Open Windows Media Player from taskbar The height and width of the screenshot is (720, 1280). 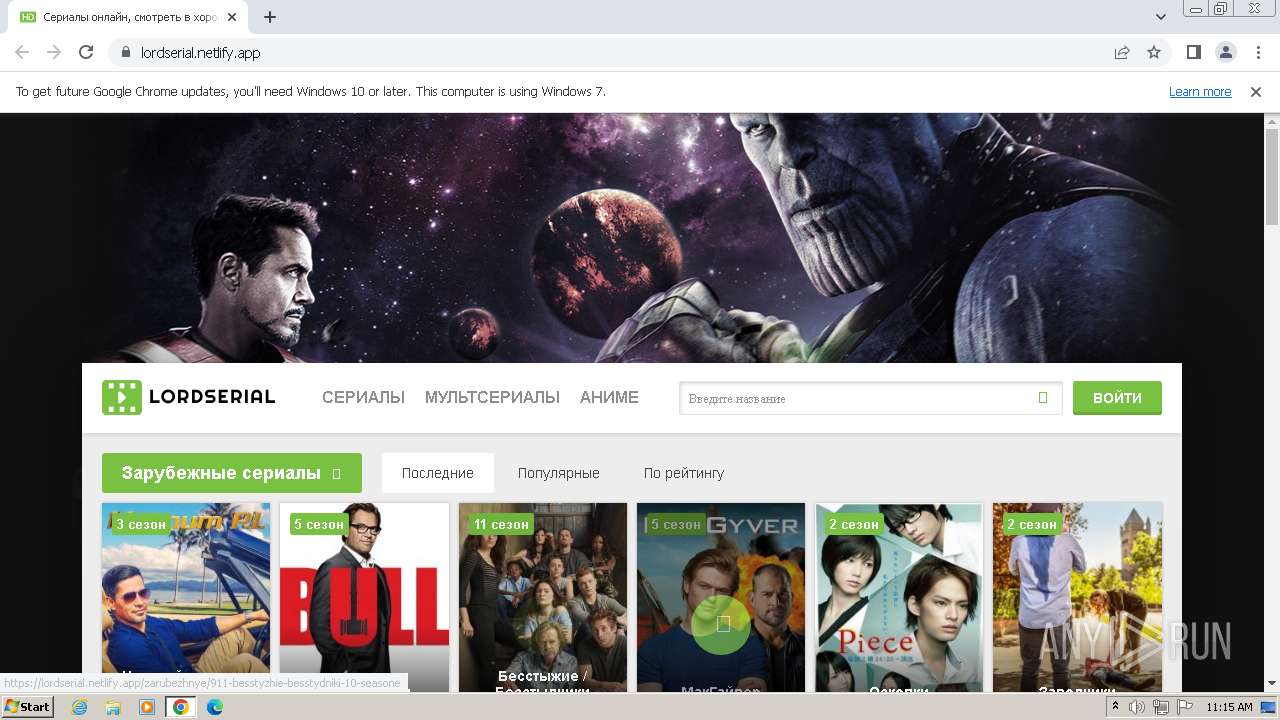147,707
